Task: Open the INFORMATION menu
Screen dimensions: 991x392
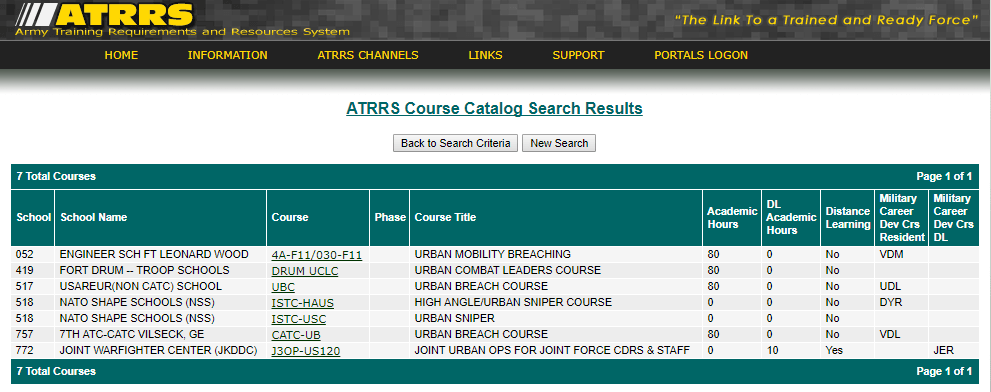Action: 228,55
